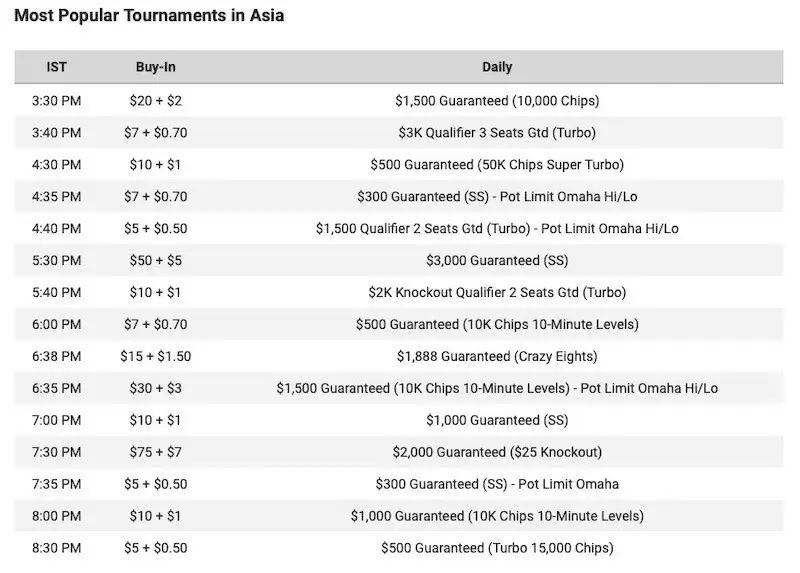Screen dimensions: 800x573
Task: Select the $1,888 Guaranteed (Crazy Eights) tournament
Action: [497, 356]
